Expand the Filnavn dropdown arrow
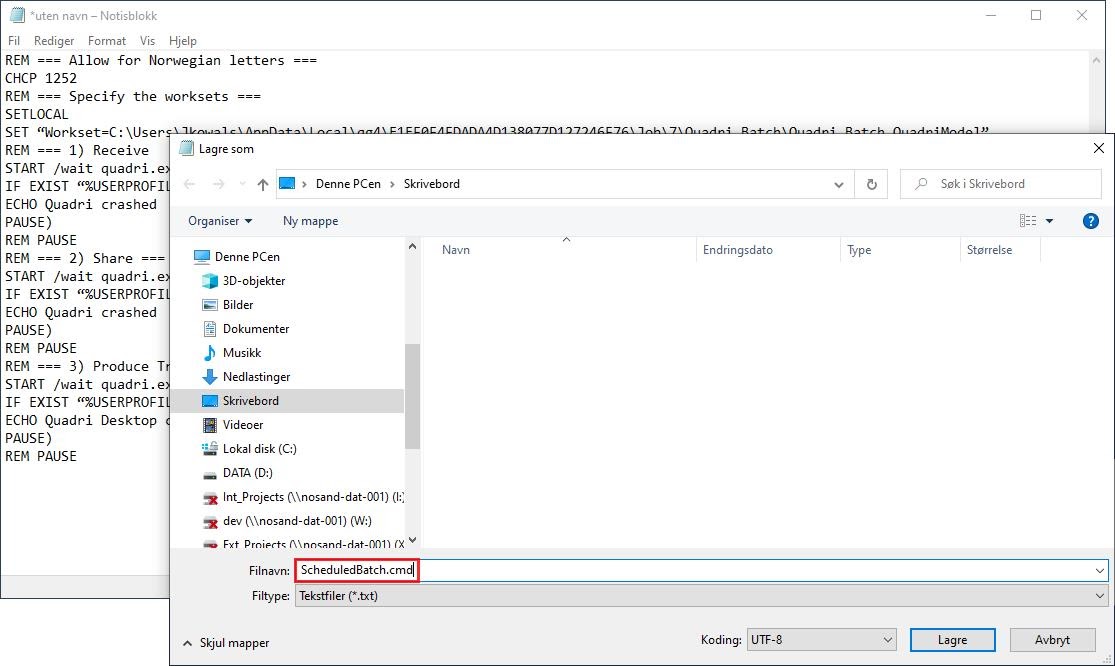 [1100, 570]
